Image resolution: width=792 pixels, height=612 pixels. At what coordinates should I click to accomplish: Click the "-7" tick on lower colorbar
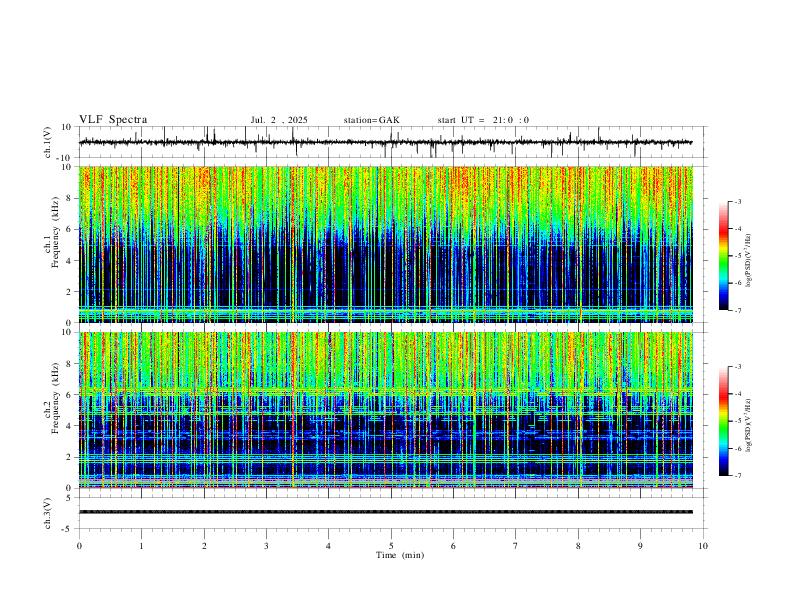738,475
